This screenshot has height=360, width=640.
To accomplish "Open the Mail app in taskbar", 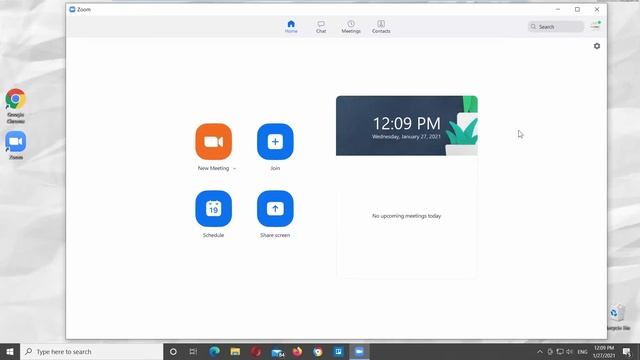I will pyautogui.click(x=278, y=352).
